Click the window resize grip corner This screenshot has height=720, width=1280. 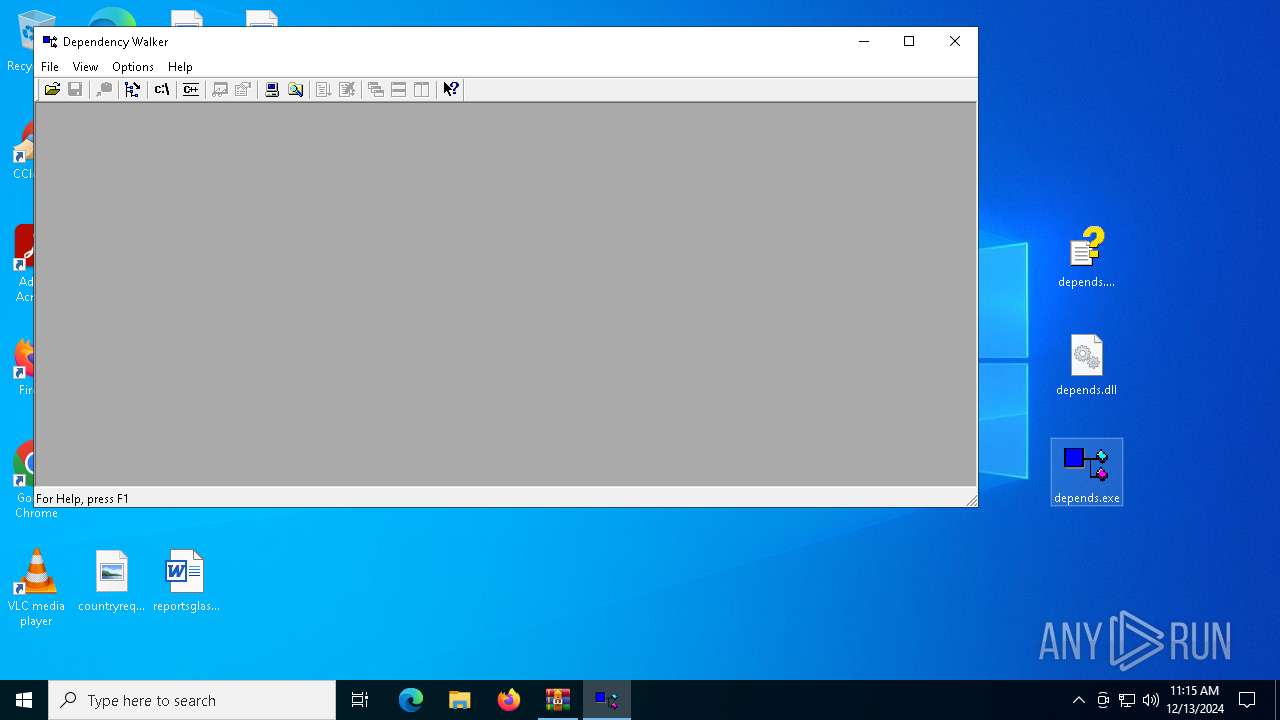tap(970, 500)
